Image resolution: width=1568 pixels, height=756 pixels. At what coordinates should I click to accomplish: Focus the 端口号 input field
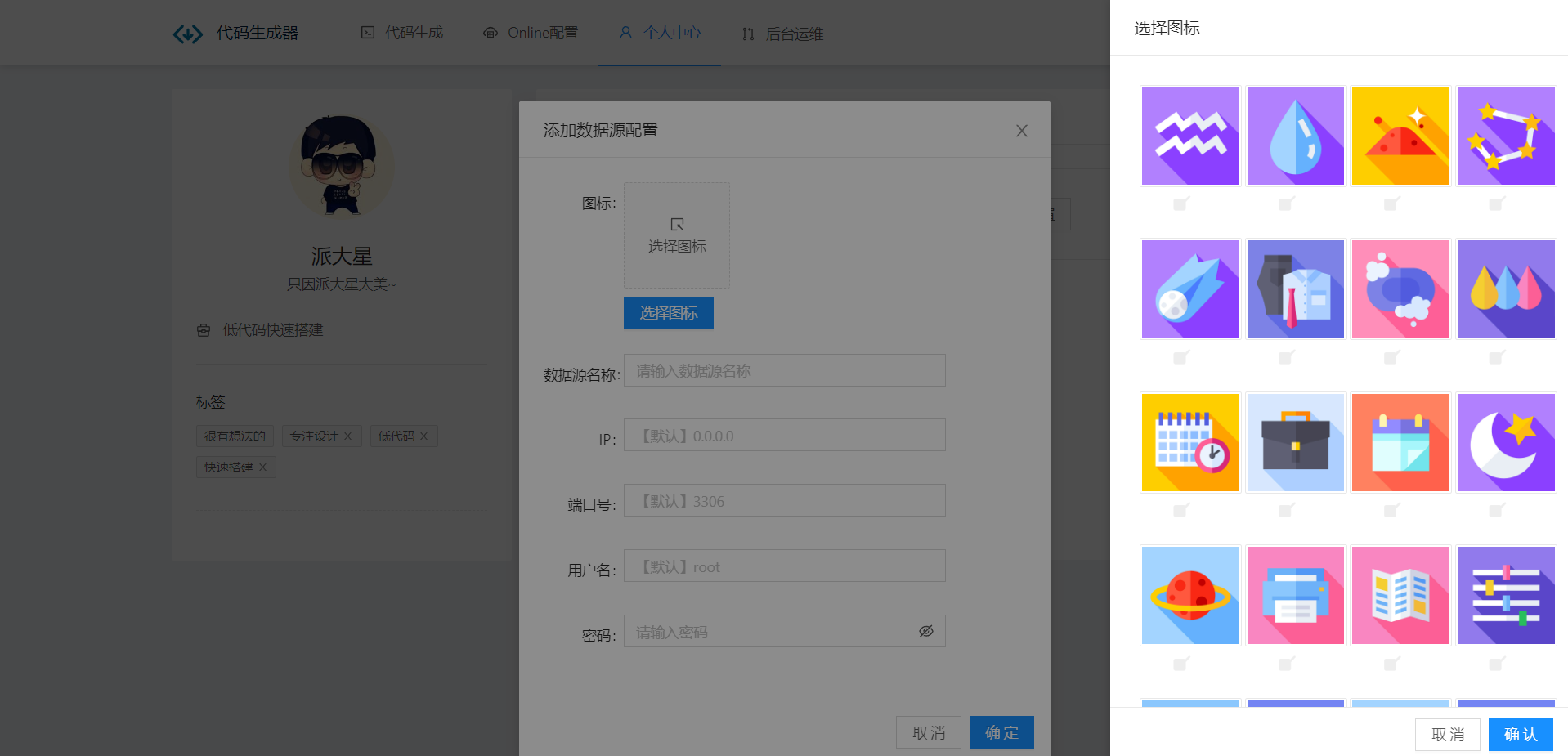tap(785, 500)
